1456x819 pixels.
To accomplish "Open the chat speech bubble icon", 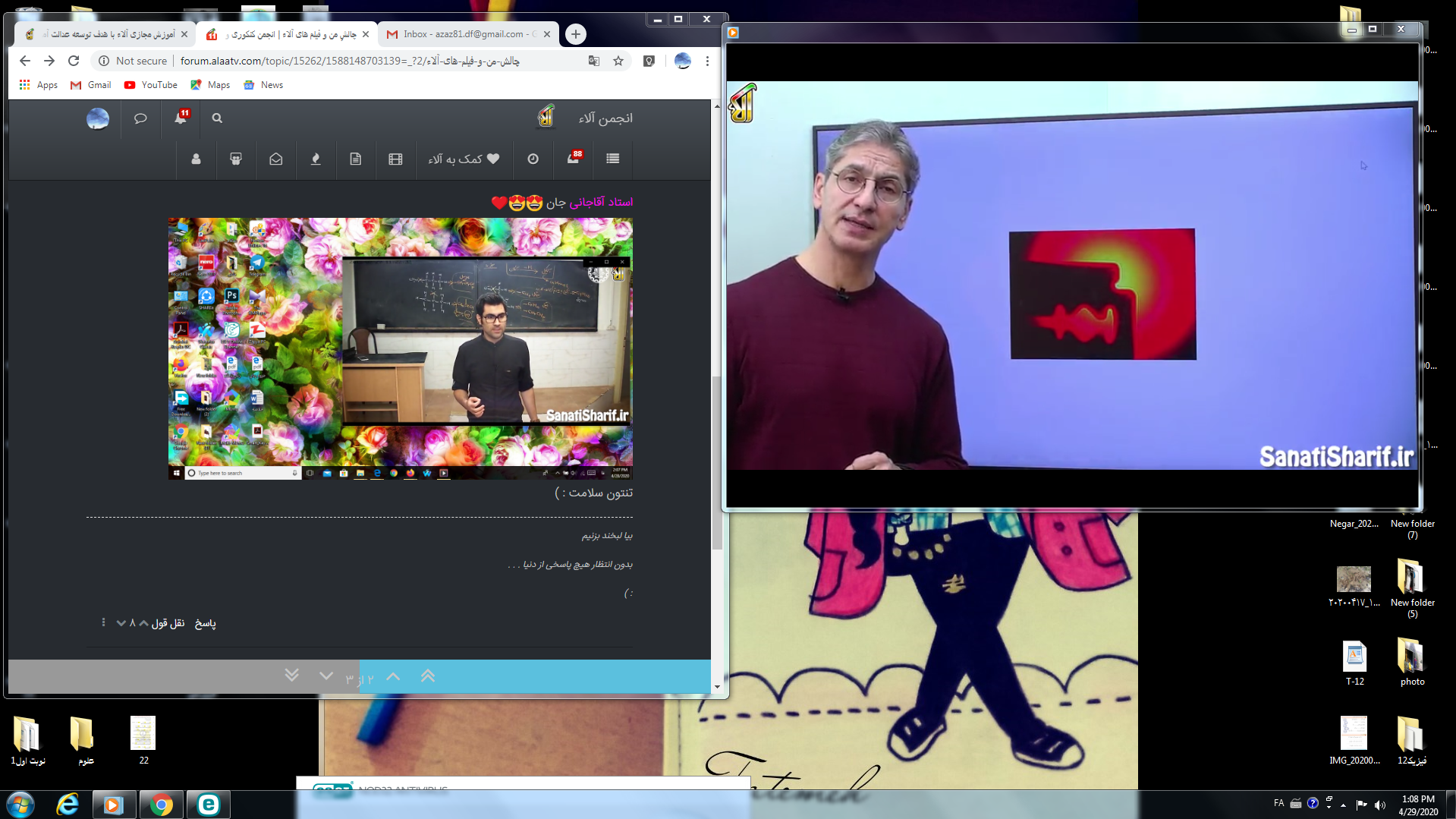I will [140, 118].
